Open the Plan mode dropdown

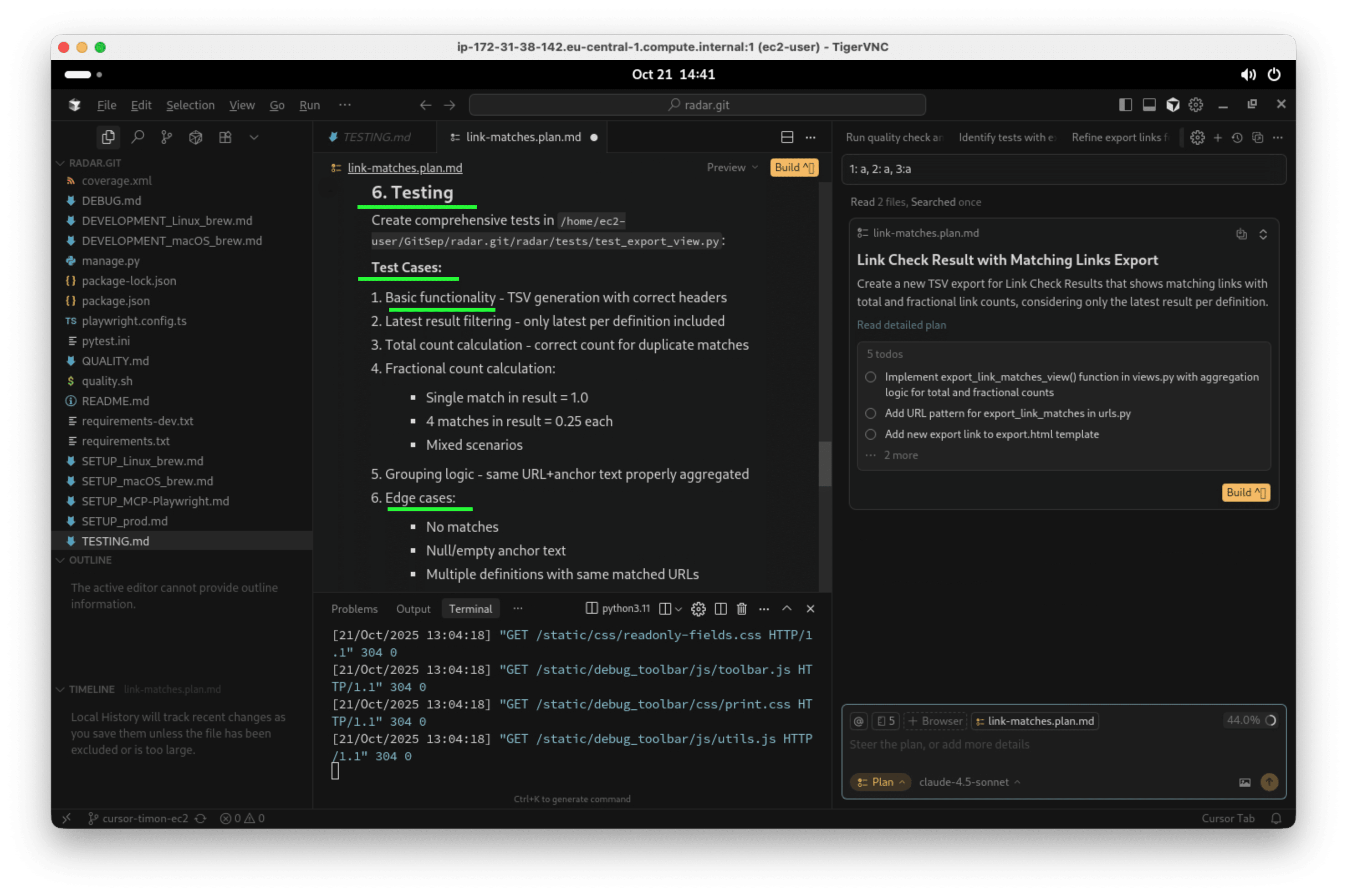pos(881,782)
